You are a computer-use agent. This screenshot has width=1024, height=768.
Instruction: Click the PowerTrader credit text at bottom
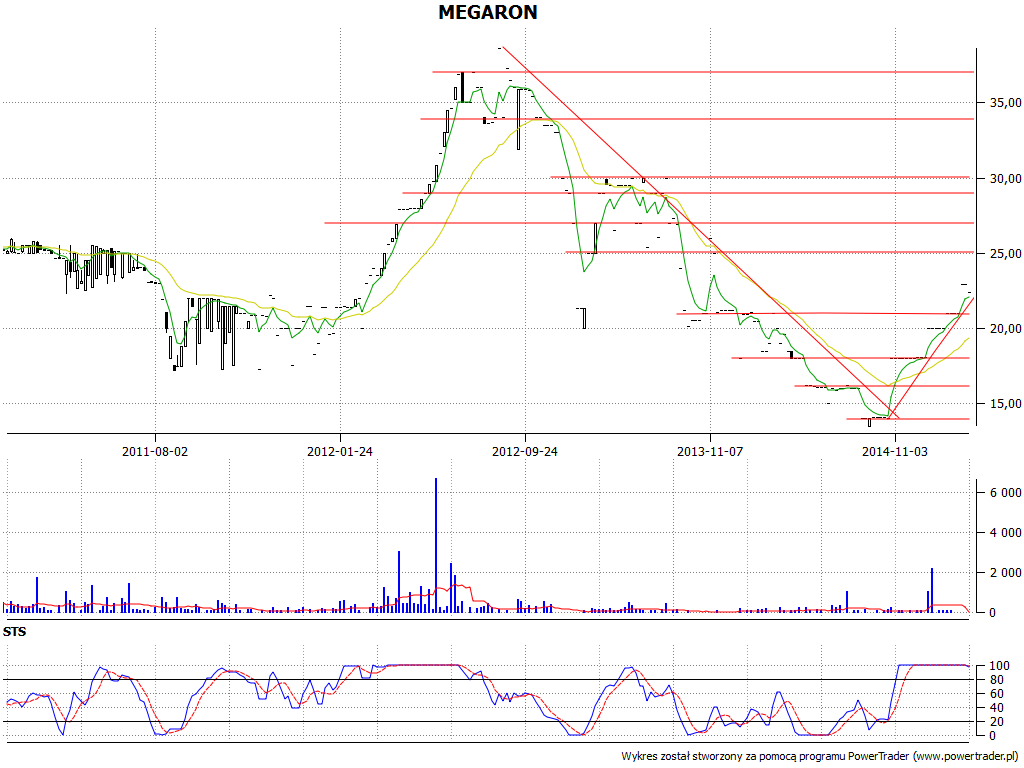click(x=821, y=756)
